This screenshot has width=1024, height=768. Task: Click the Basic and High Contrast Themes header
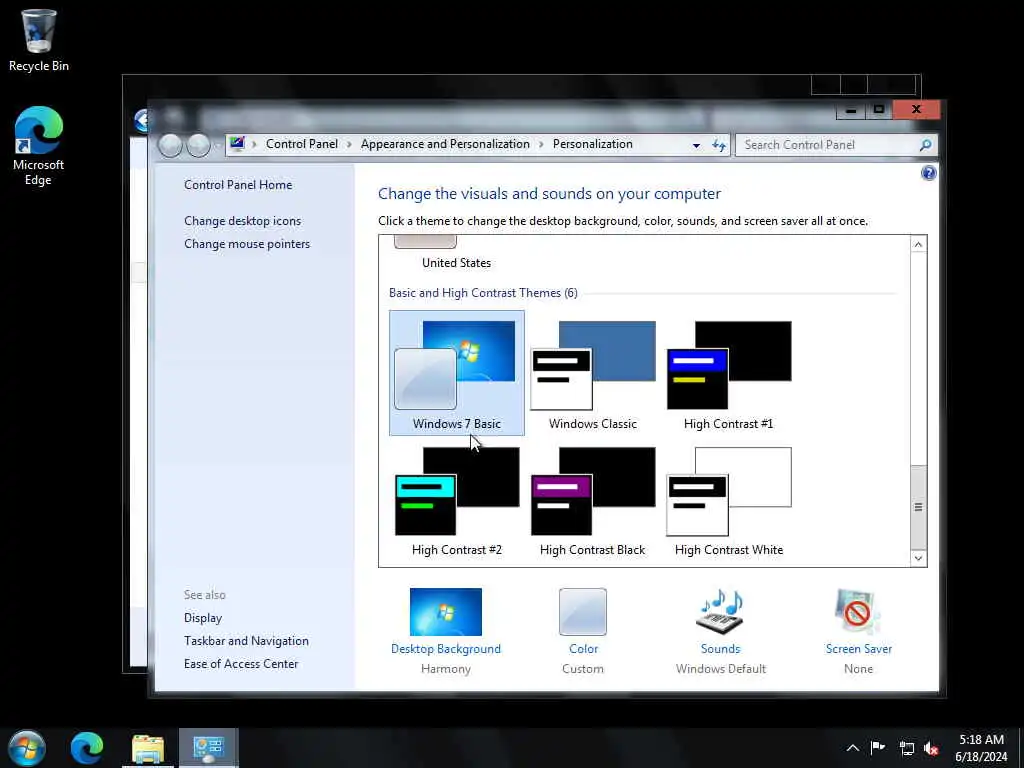(x=483, y=293)
